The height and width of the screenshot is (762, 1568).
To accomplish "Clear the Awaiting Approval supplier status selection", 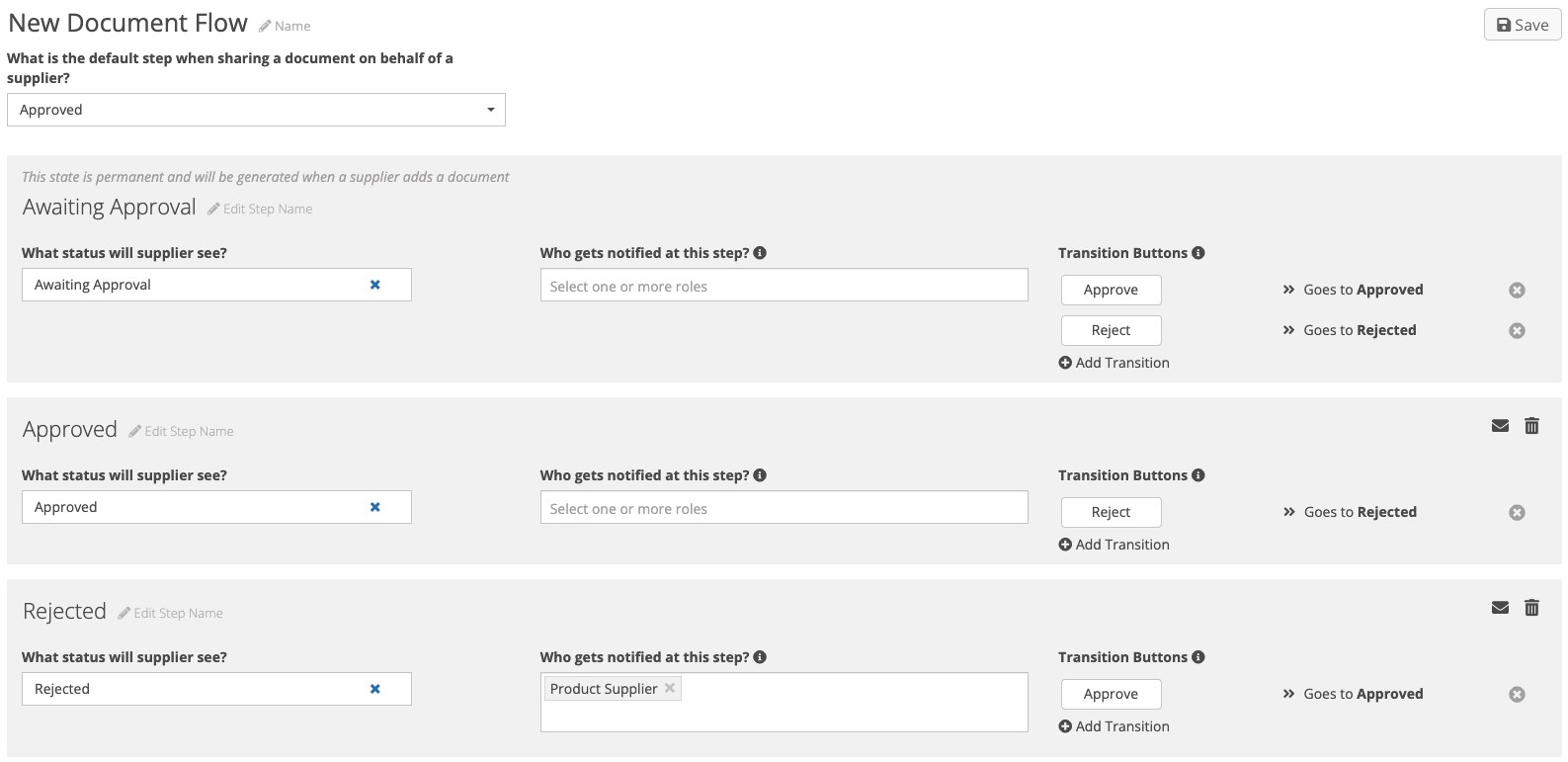I will tap(374, 285).
